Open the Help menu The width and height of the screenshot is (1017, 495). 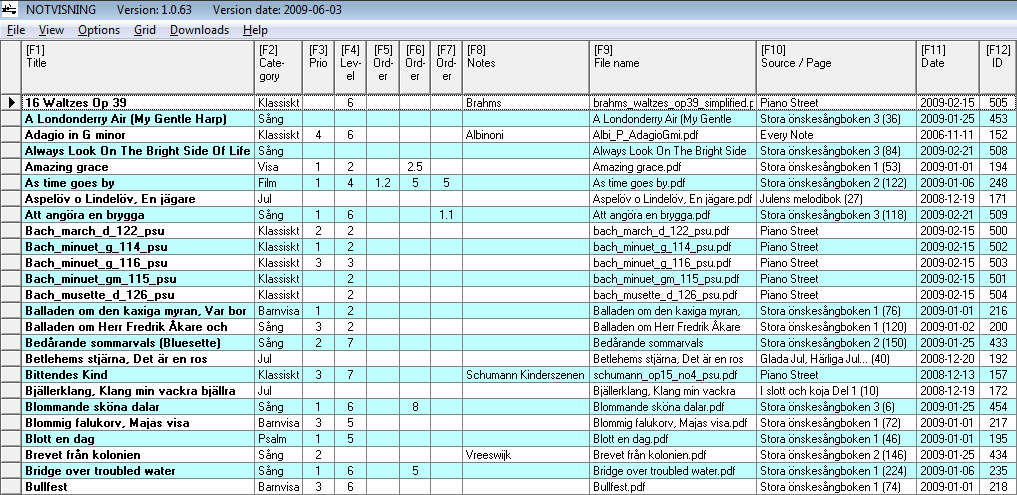[x=255, y=30]
